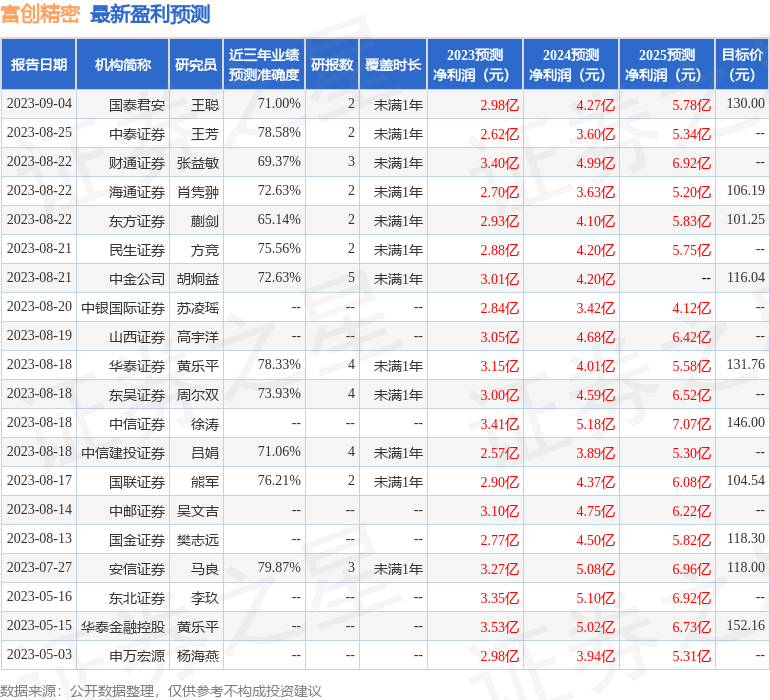
Task: Click institution 山西证券
Action: tap(137, 336)
